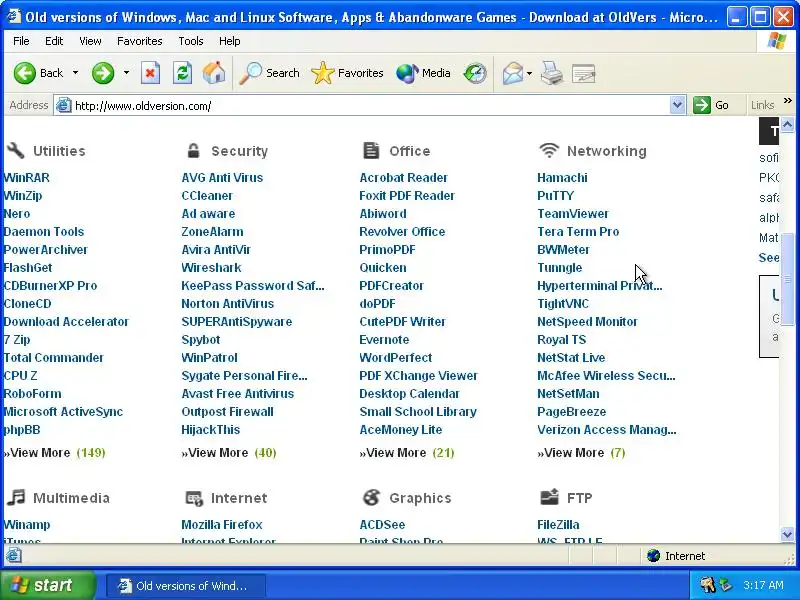Image resolution: width=800 pixels, height=600 pixels.
Task: Select the Old versions taskbar button
Action: tap(186, 585)
